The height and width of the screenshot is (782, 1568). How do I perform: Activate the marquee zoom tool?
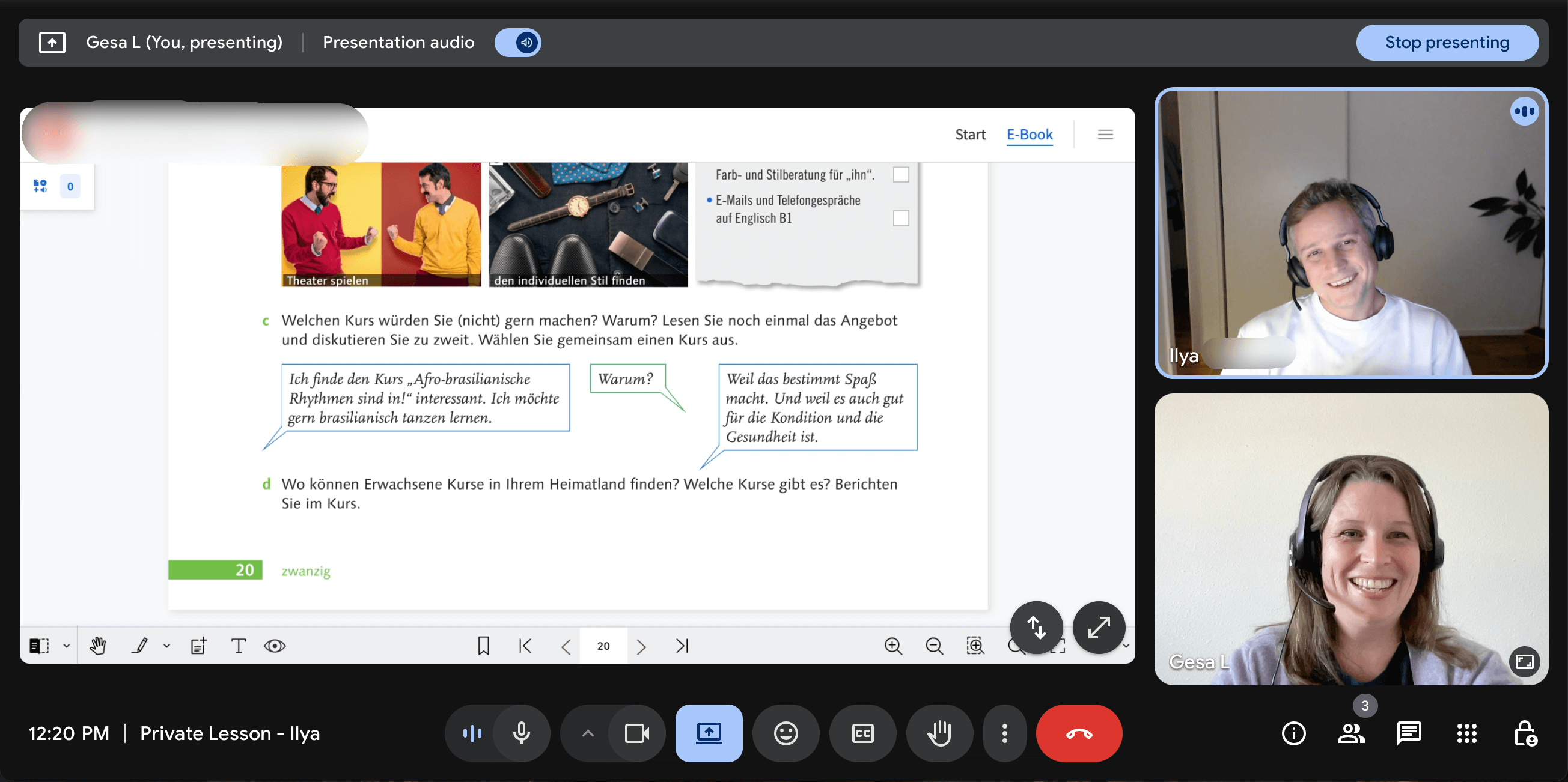click(x=975, y=645)
